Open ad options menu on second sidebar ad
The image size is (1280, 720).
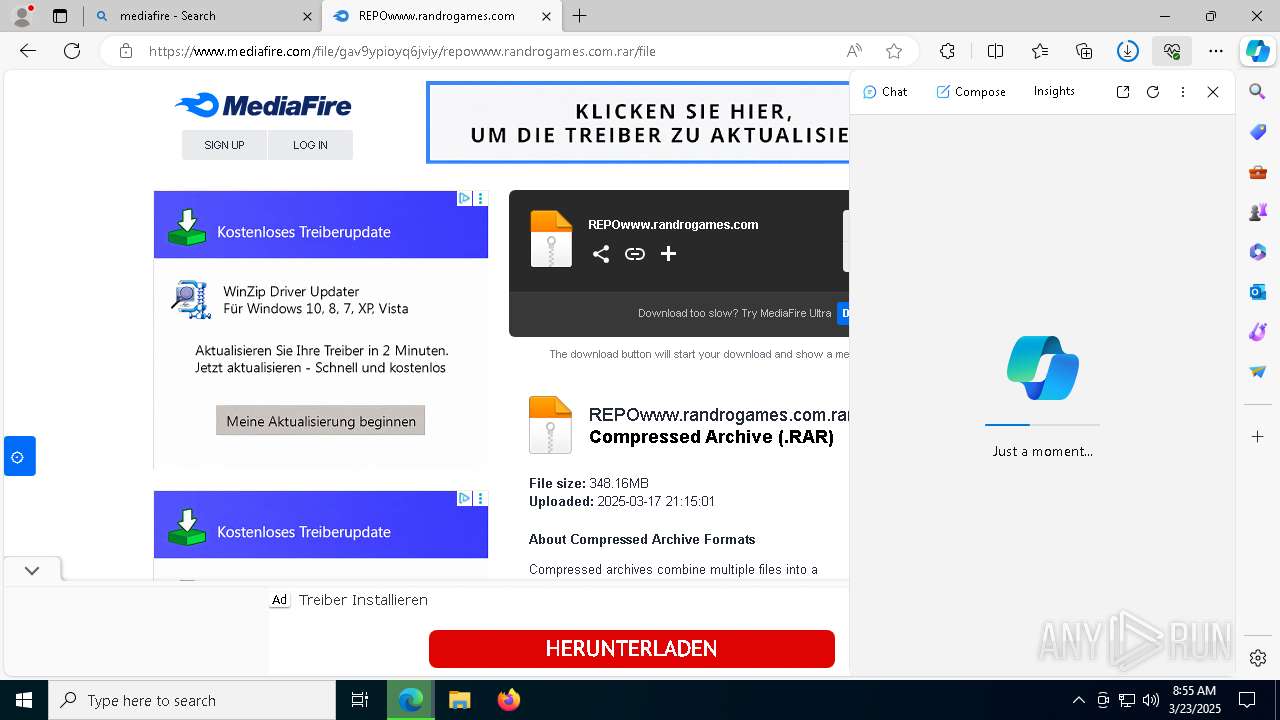[481, 498]
